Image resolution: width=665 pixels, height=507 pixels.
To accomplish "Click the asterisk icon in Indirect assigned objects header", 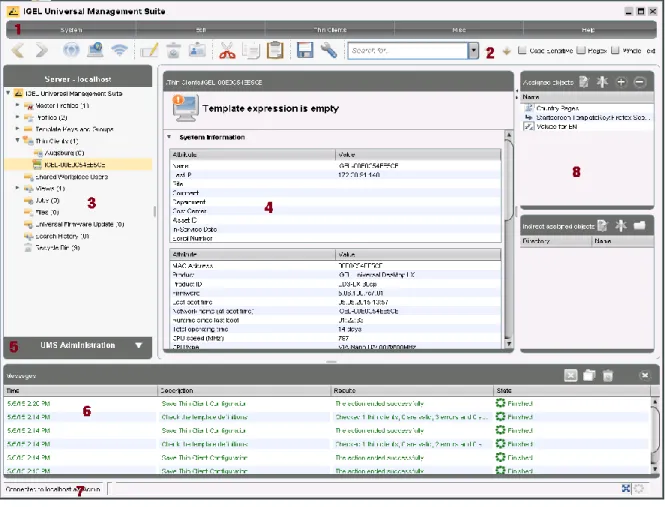I will click(x=621, y=226).
